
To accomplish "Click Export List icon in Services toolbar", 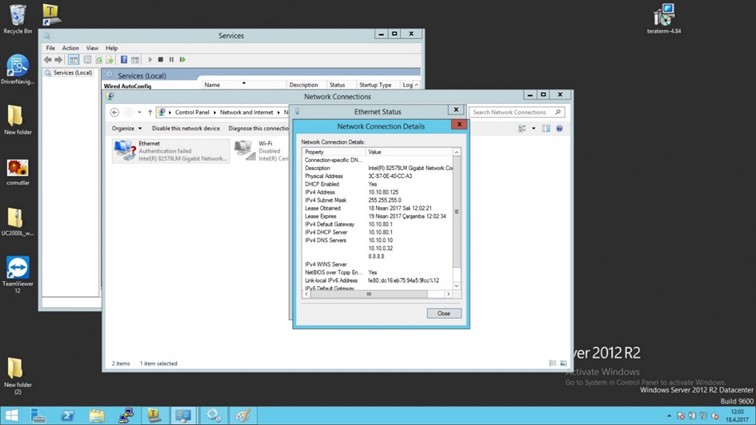I will pyautogui.click(x=109, y=60).
